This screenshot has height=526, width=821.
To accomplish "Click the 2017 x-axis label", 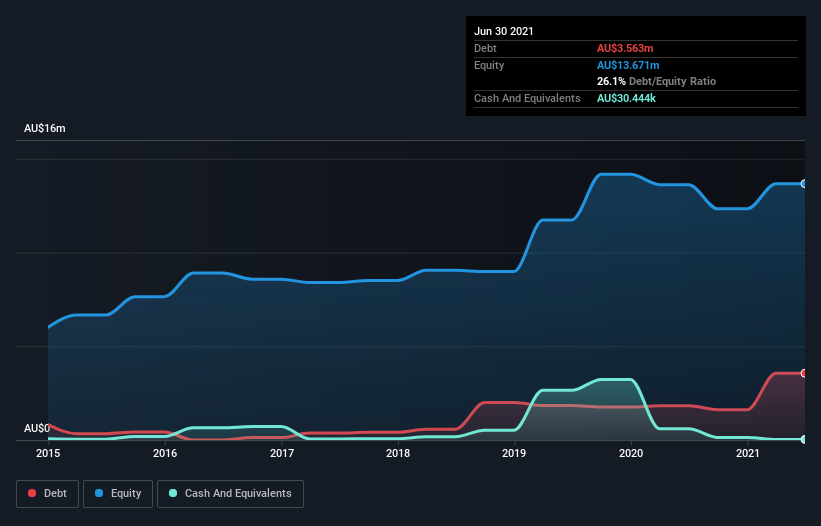I will [x=282, y=453].
